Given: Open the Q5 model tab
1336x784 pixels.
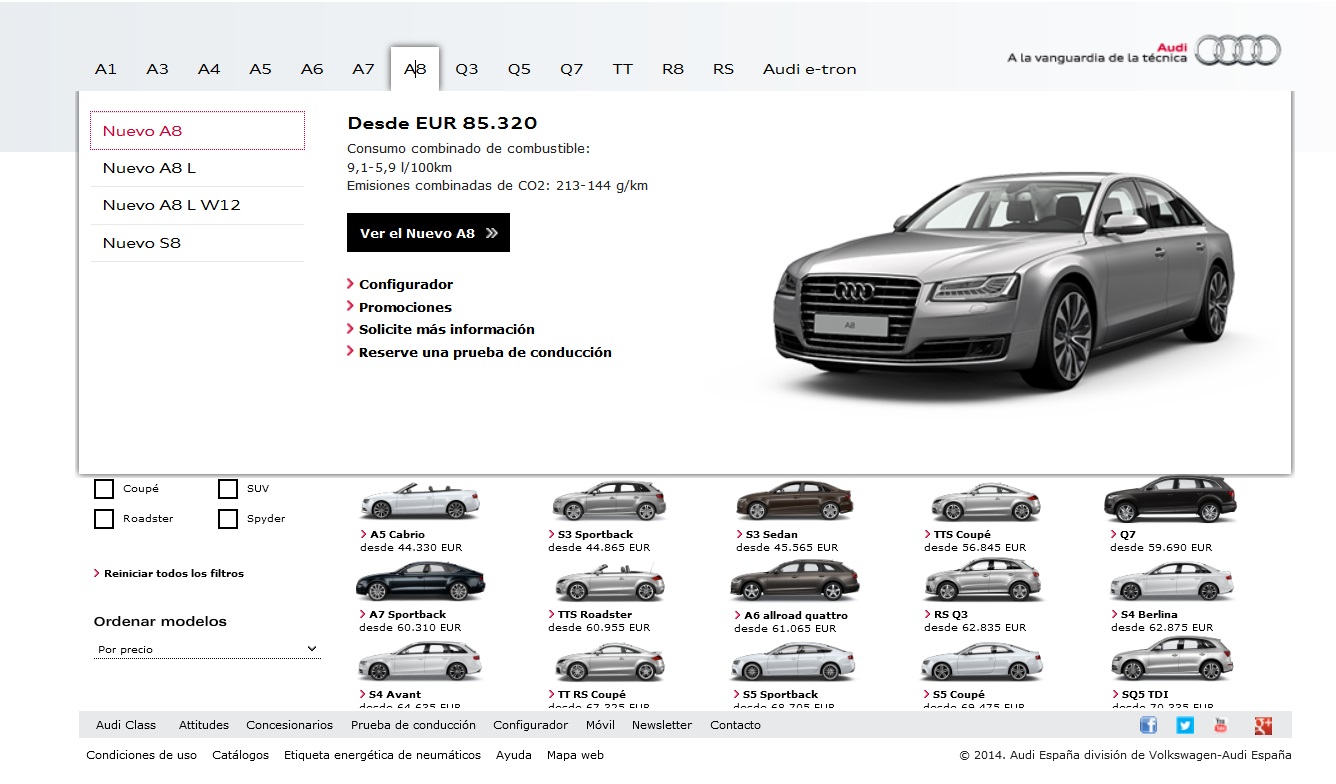Looking at the screenshot, I should pyautogui.click(x=519, y=69).
